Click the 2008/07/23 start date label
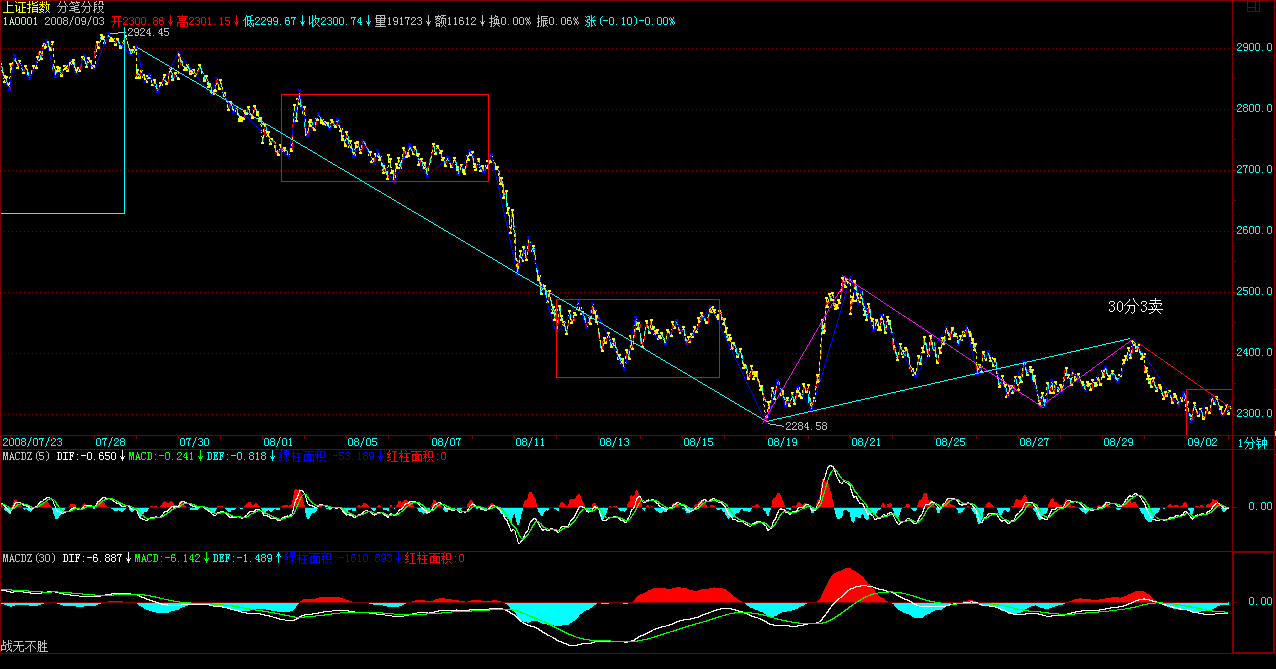This screenshot has height=669, width=1276. pos(32,441)
